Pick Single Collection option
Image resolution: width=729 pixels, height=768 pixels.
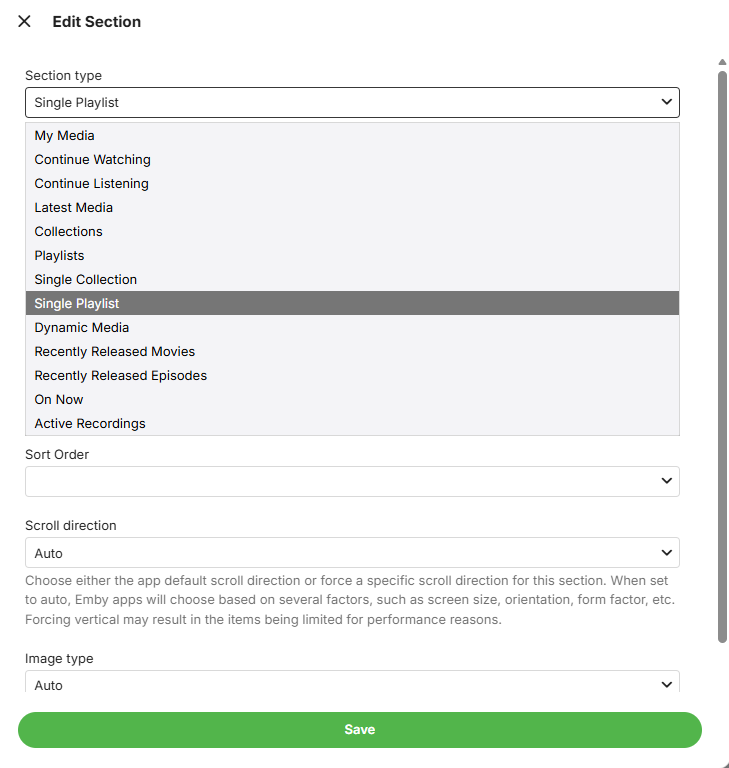point(85,279)
